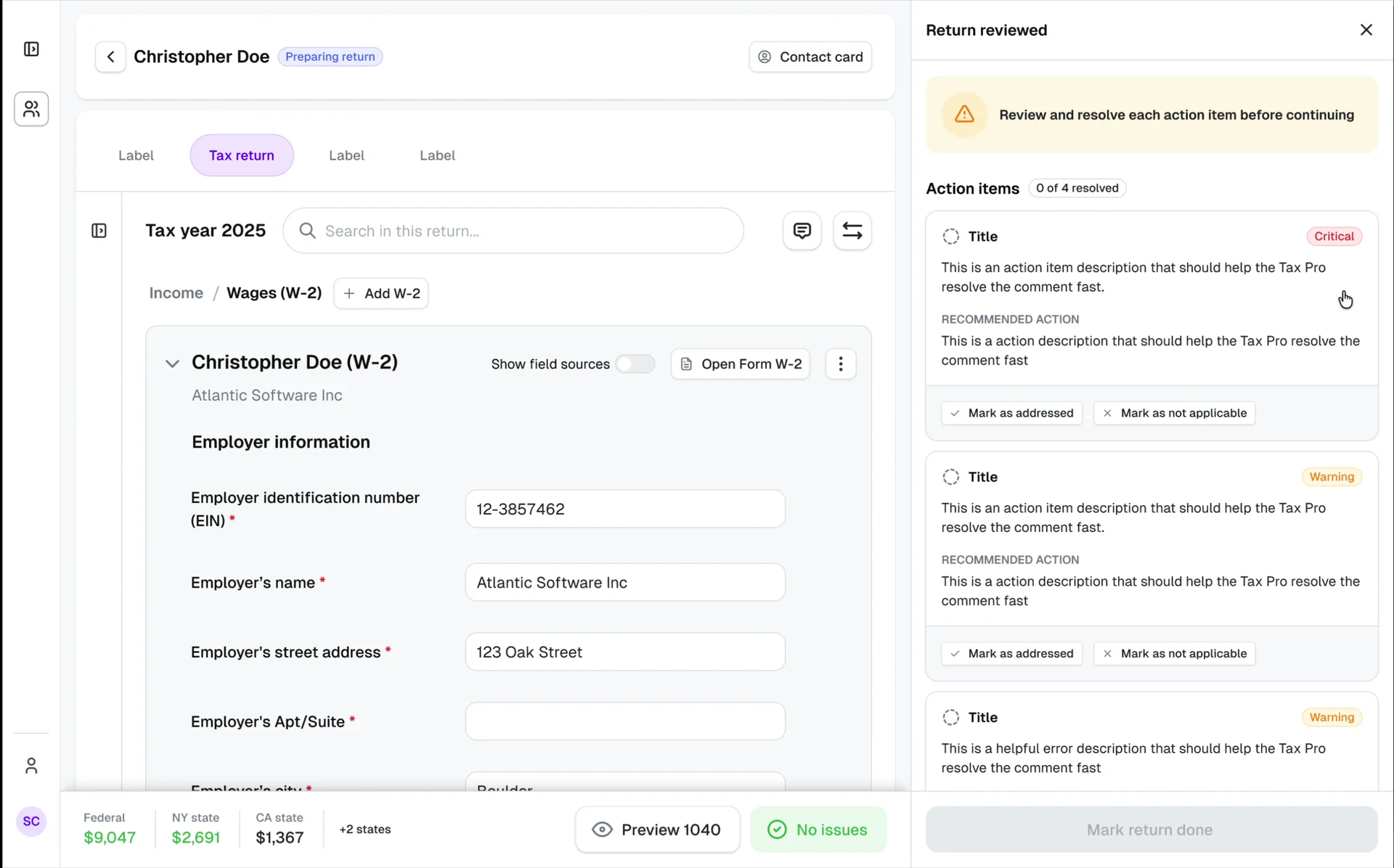The height and width of the screenshot is (868, 1394).
Task: Click the Federal $9,047 amount
Action: tap(110, 838)
